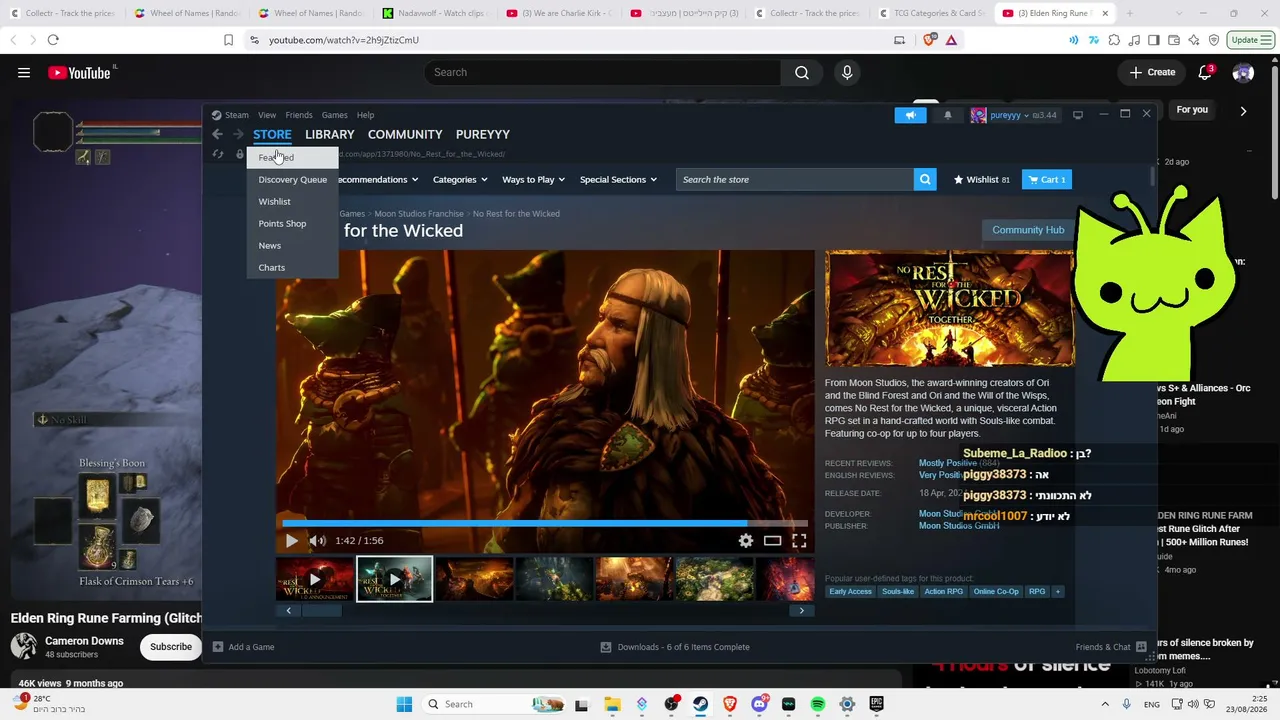Search YouTube with voice microphone

point(847,72)
